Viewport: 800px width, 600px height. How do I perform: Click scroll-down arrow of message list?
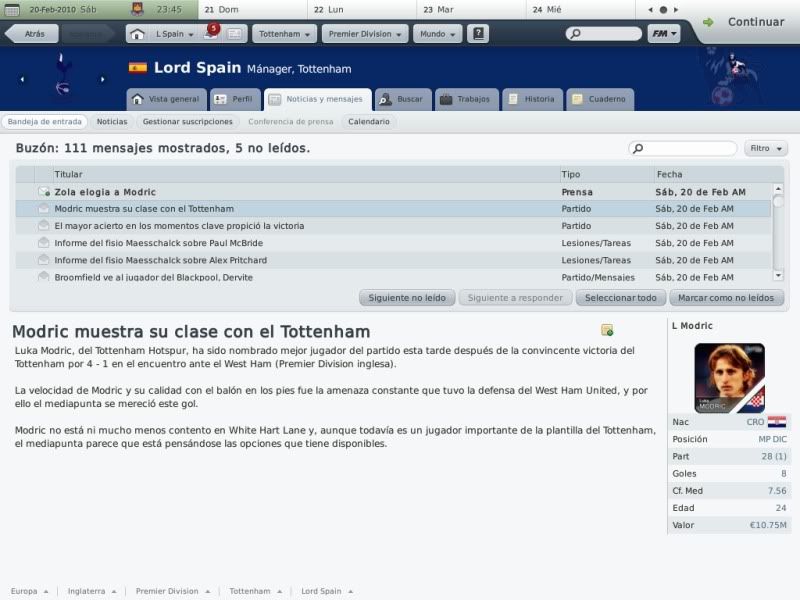pos(778,276)
